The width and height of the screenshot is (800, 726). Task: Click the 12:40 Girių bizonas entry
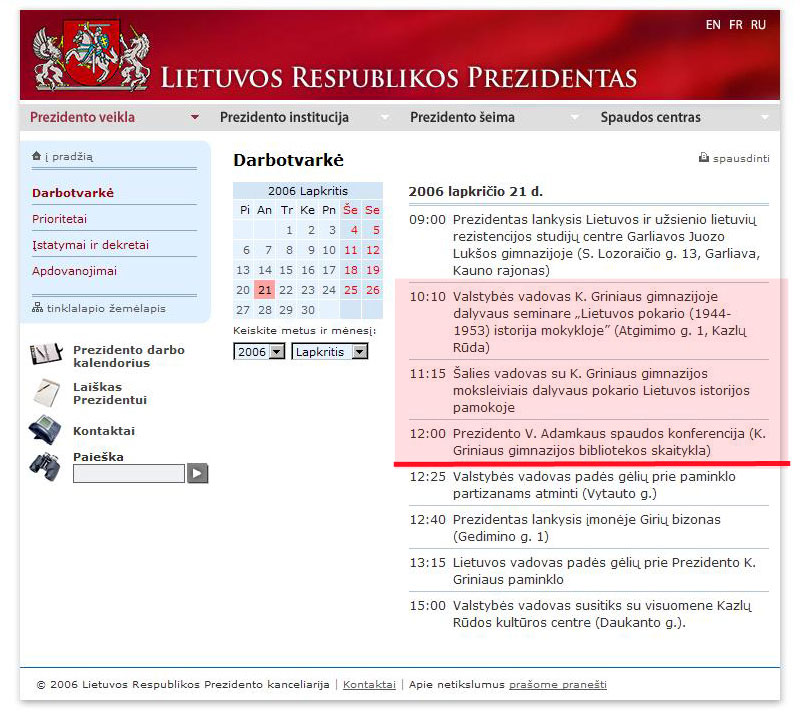tap(589, 528)
